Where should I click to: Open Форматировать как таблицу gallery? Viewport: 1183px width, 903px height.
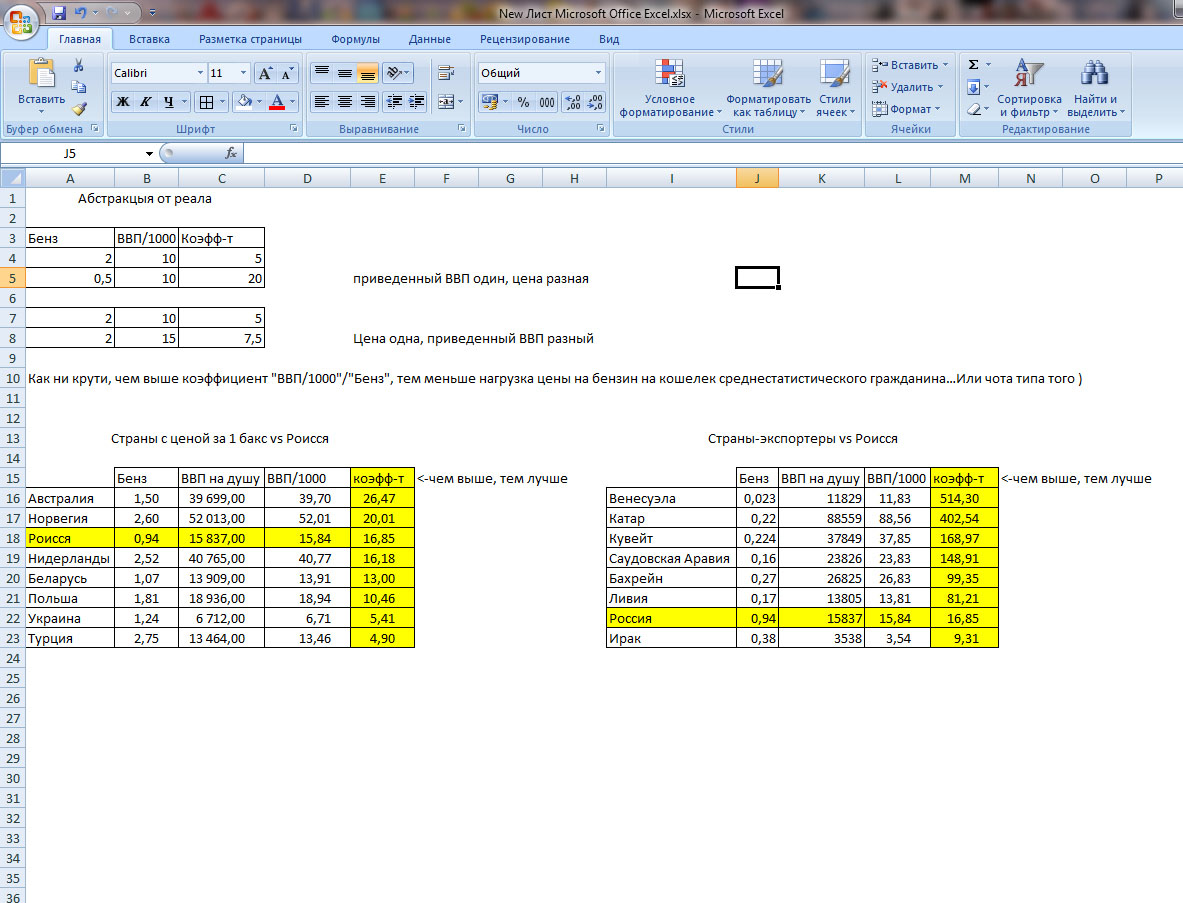pyautogui.click(x=768, y=88)
